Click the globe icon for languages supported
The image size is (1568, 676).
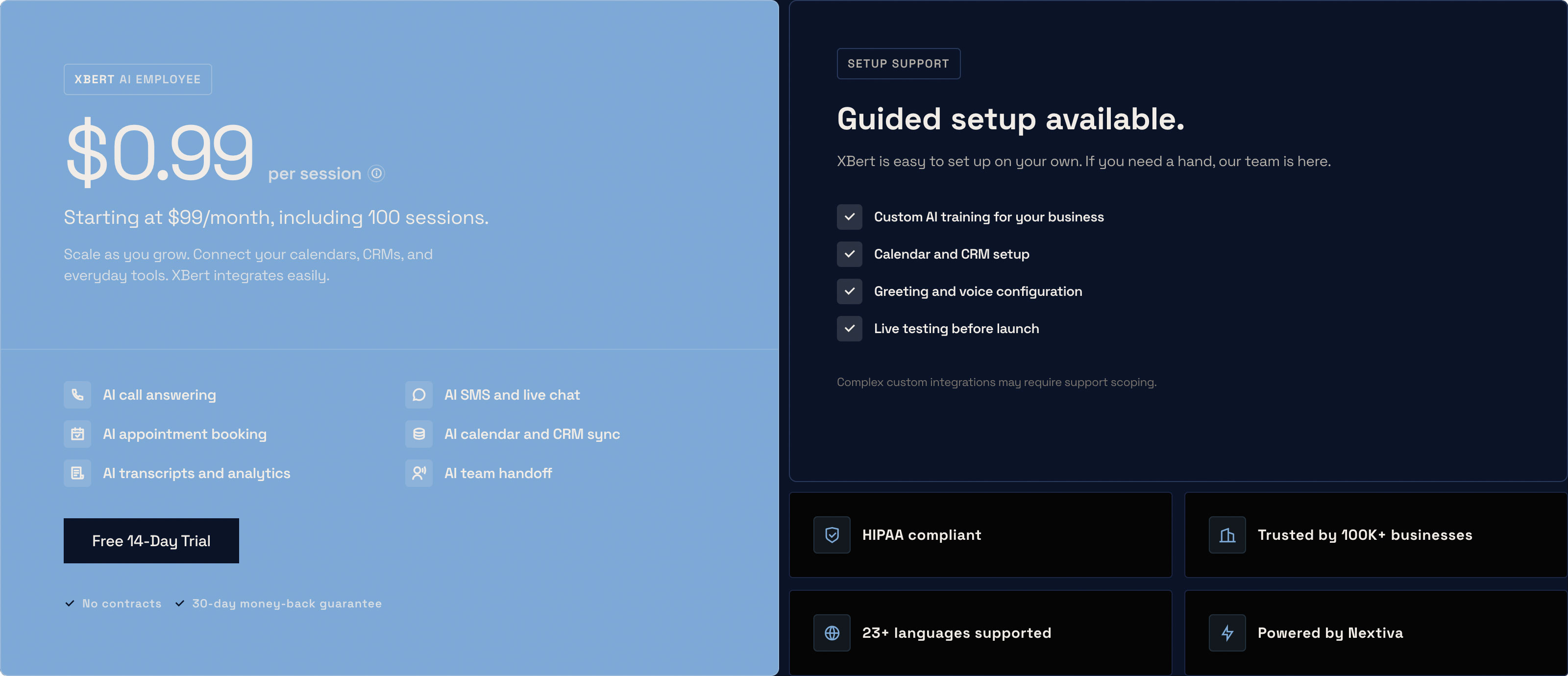pos(832,633)
